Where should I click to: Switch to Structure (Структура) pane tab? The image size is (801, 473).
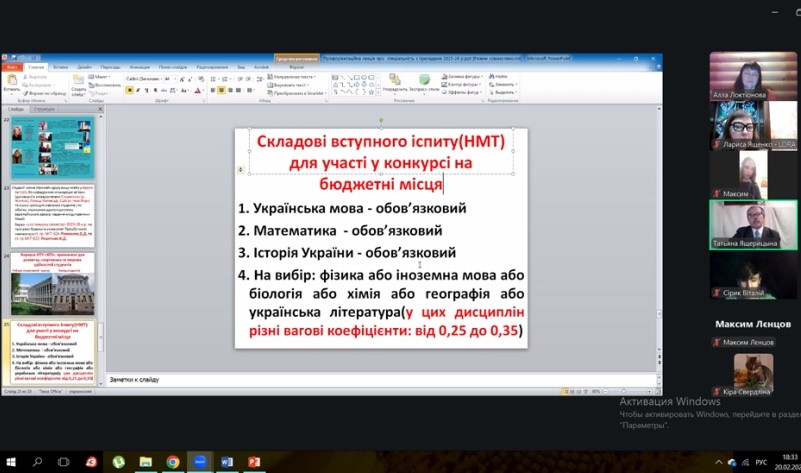pos(44,109)
